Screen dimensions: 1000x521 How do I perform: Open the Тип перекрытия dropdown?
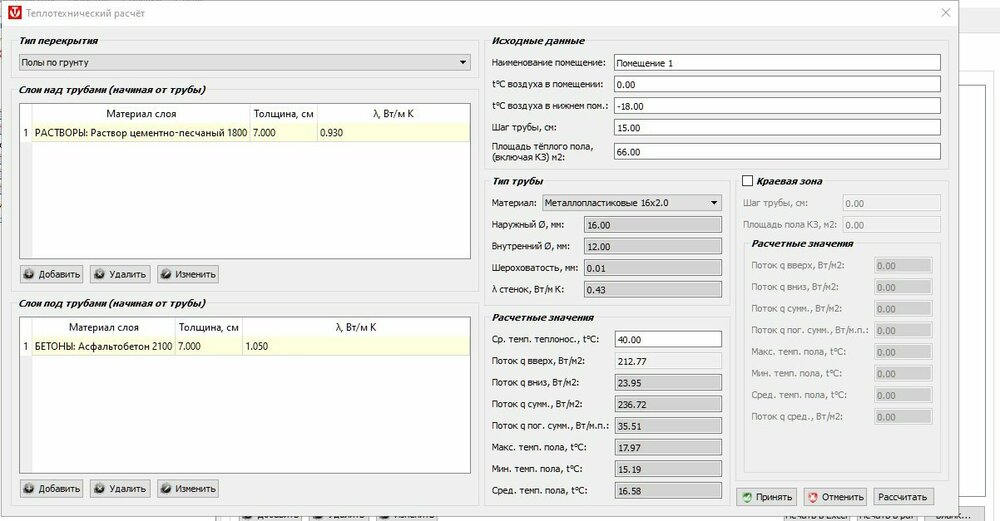245,63
